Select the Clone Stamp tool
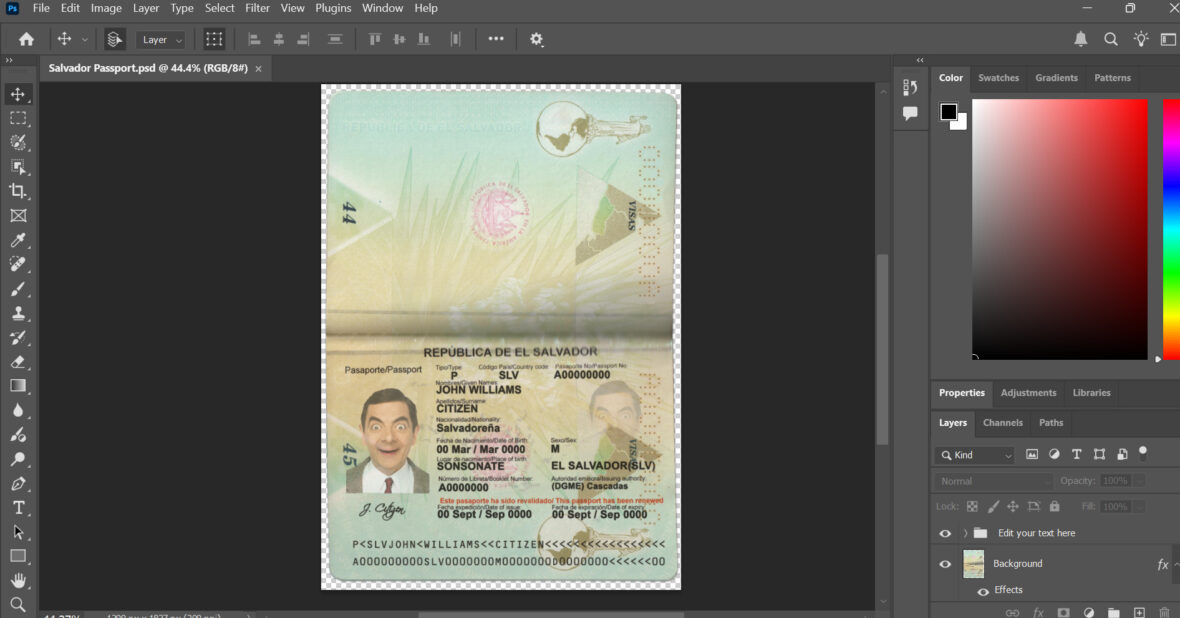Viewport: 1180px width, 618px height. coord(18,313)
